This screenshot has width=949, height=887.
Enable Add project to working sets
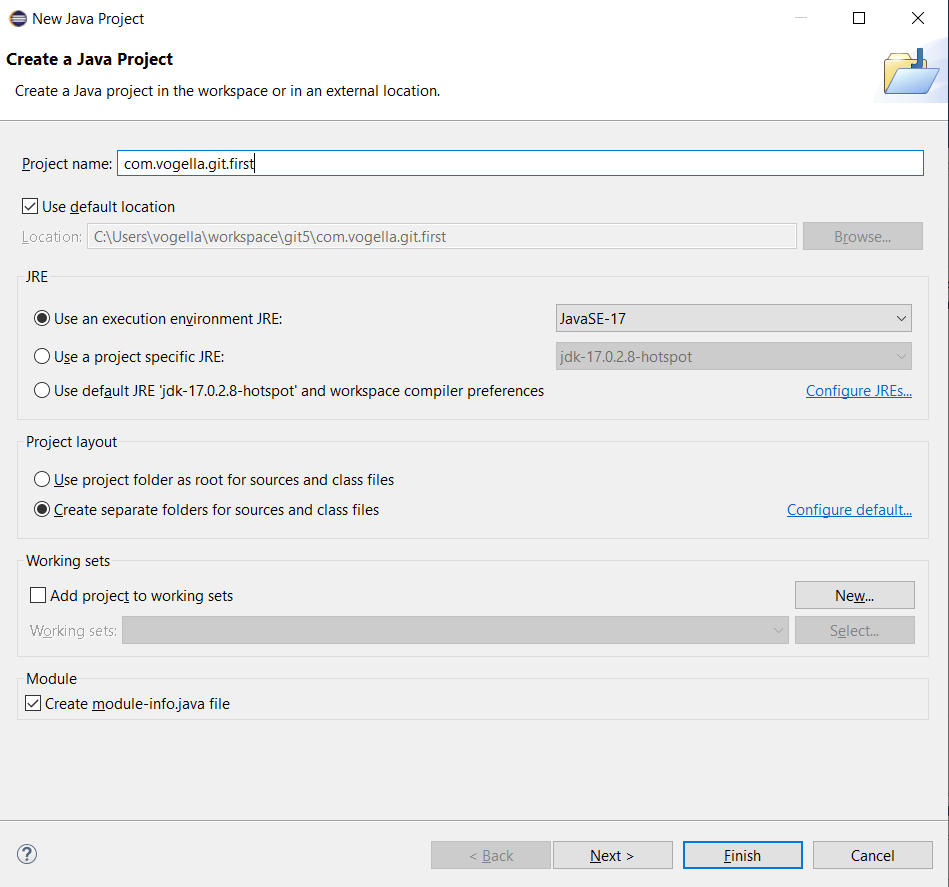point(38,594)
